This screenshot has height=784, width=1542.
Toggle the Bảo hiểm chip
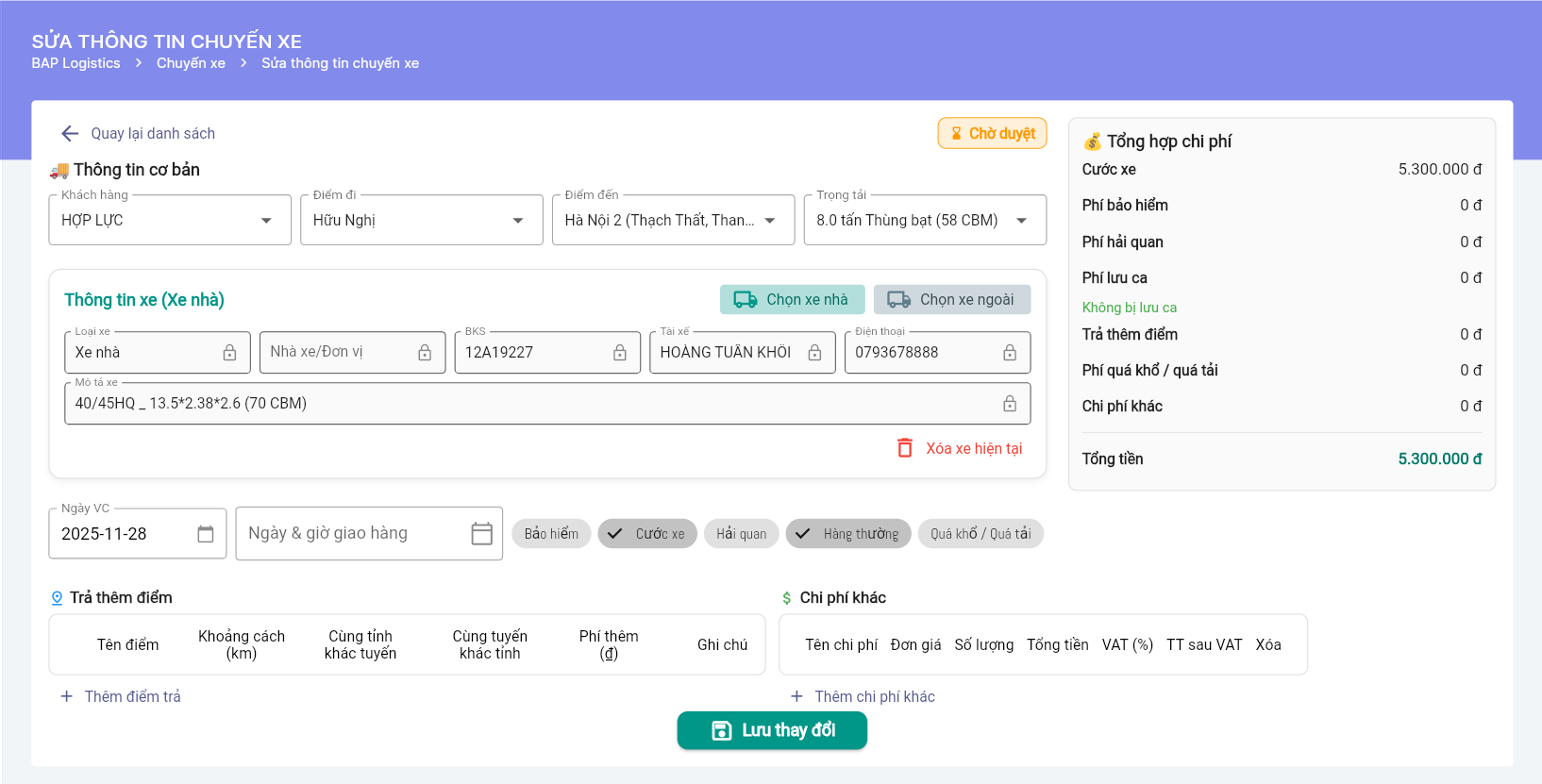[x=551, y=534]
